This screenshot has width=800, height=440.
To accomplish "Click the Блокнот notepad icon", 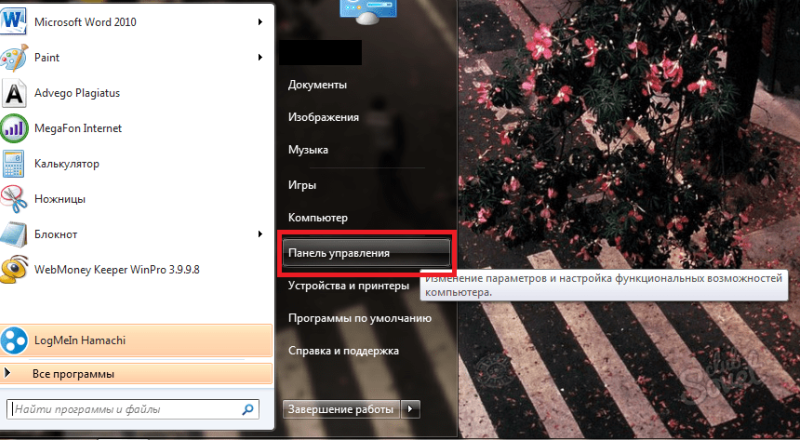I will (13, 234).
